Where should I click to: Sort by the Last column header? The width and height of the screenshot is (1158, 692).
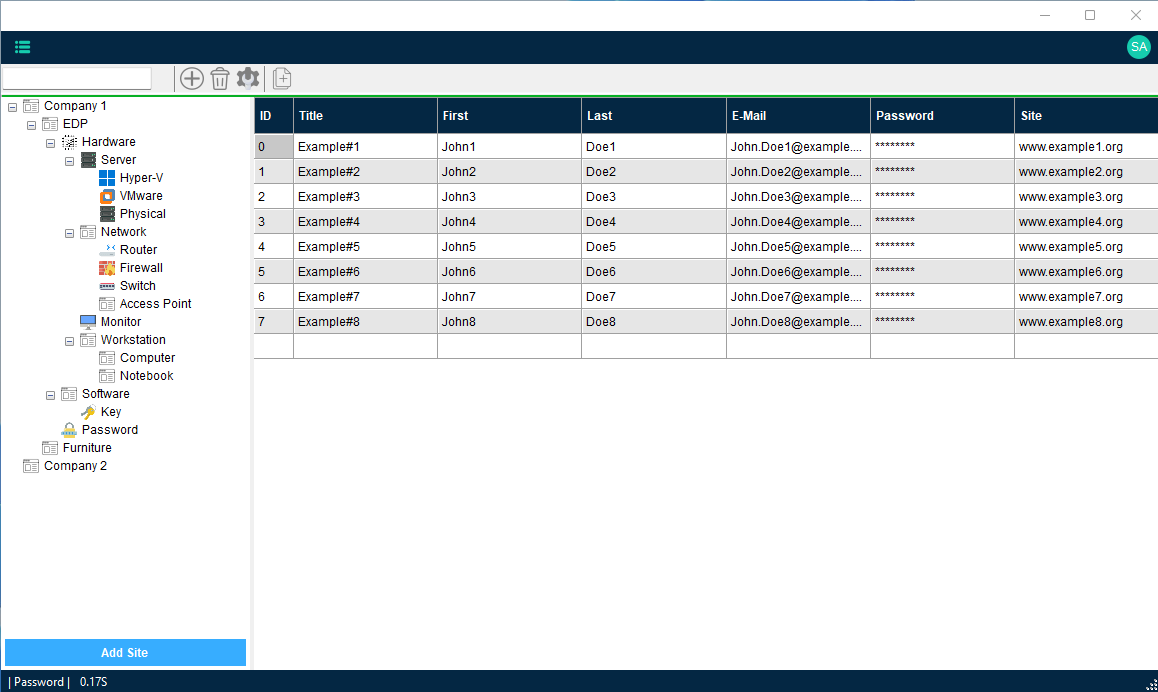[x=654, y=115]
